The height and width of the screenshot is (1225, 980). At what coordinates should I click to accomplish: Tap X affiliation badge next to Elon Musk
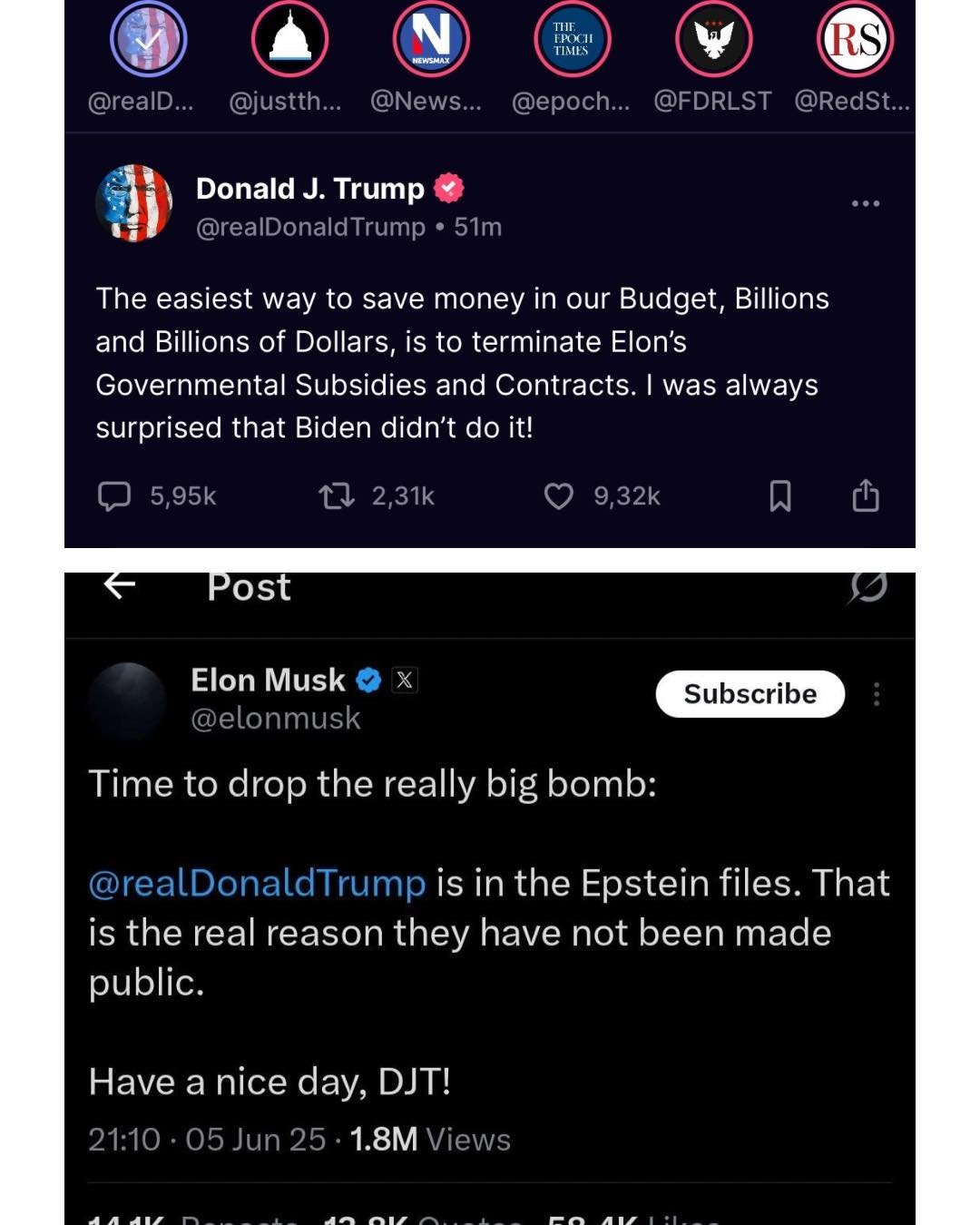tap(405, 680)
